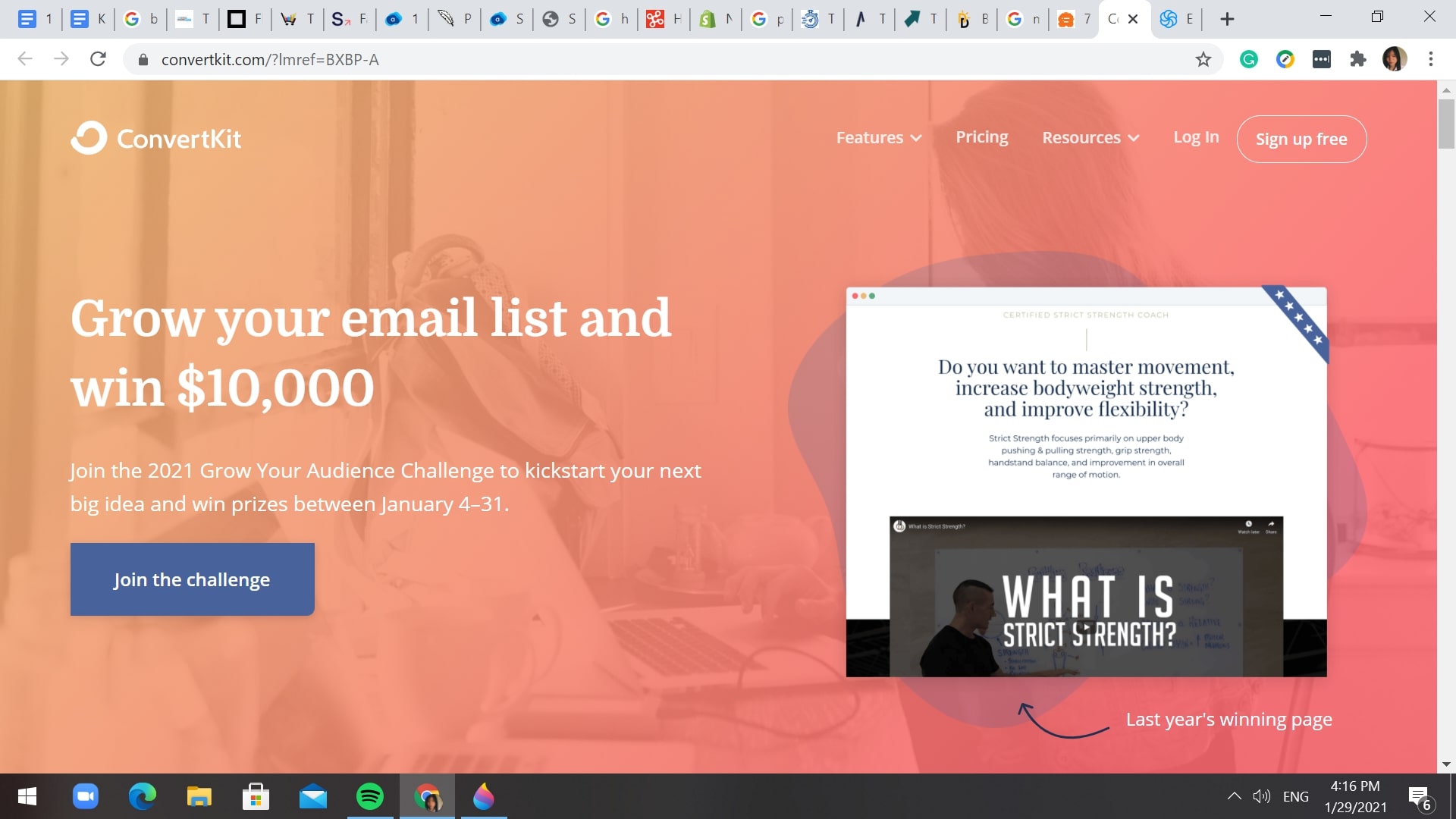Click the bookmark star icon in address bar
The height and width of the screenshot is (819, 1456).
1204,59
